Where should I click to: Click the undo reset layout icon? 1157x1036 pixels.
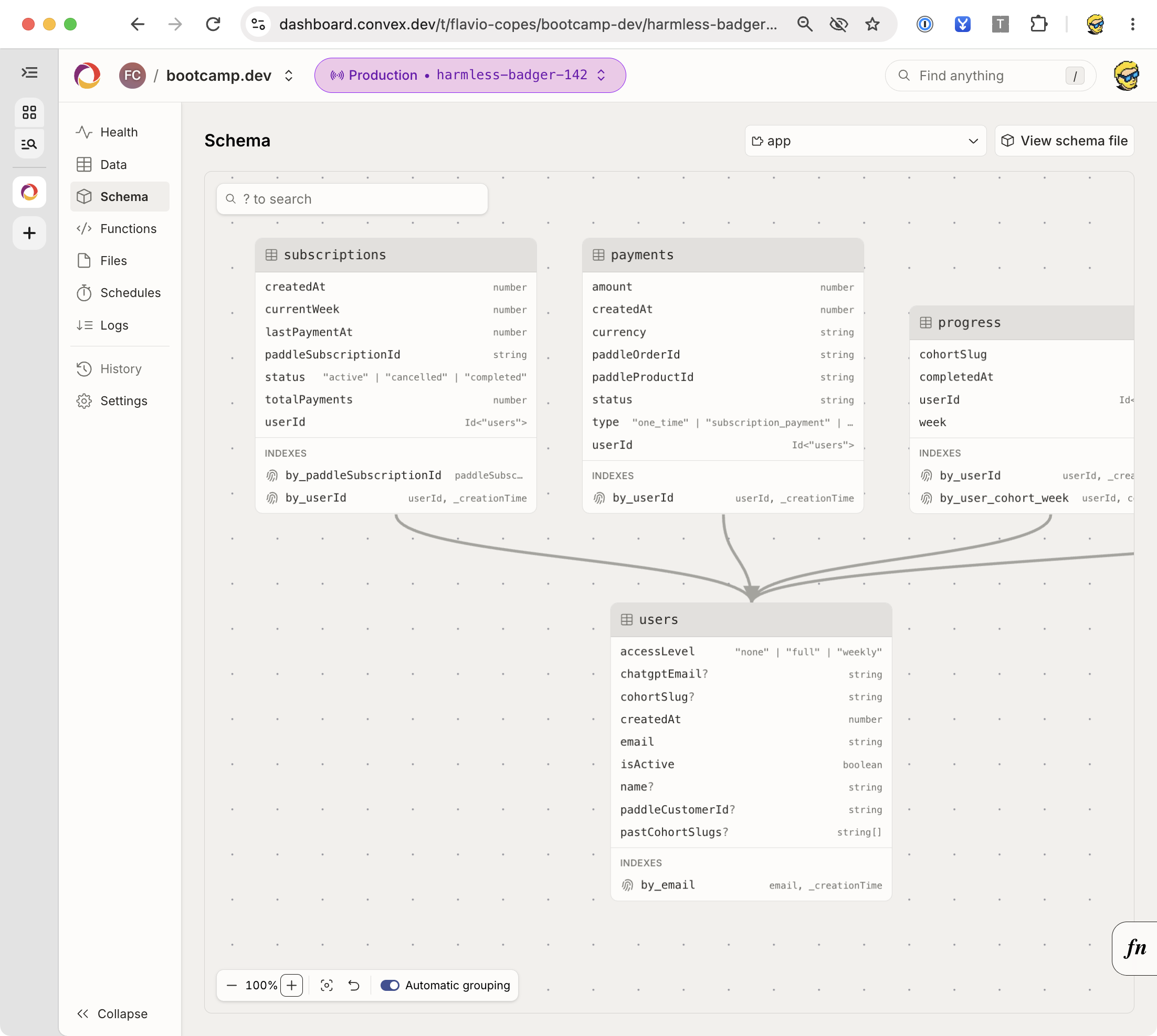coord(354,985)
